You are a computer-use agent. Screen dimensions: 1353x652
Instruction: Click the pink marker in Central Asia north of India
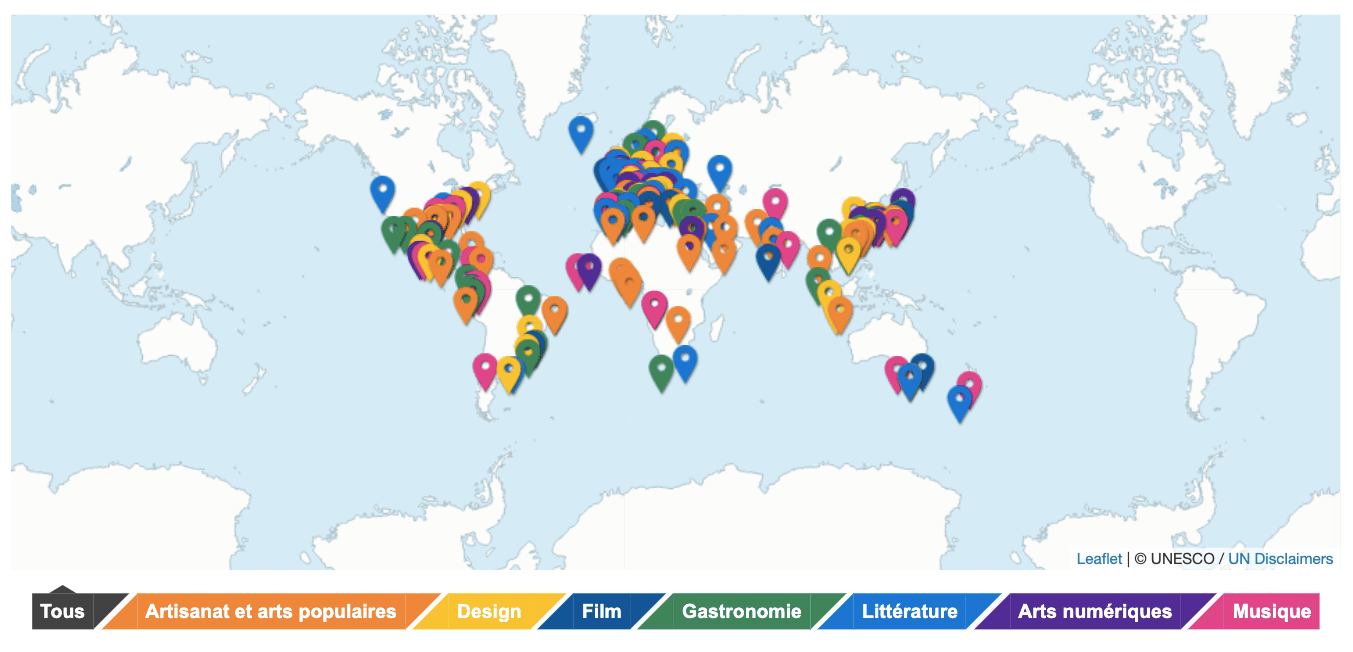(775, 206)
